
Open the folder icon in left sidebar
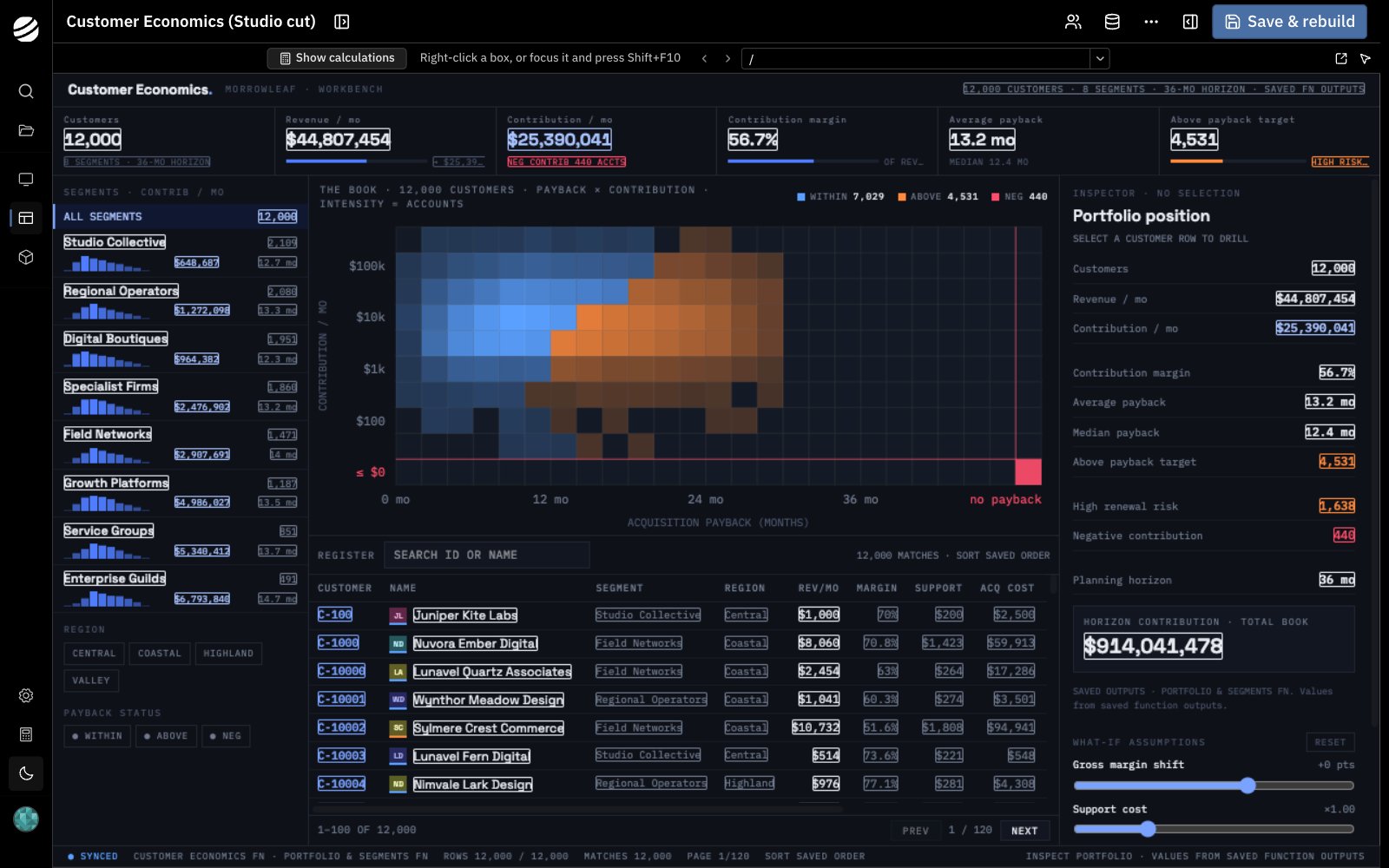tap(26, 130)
